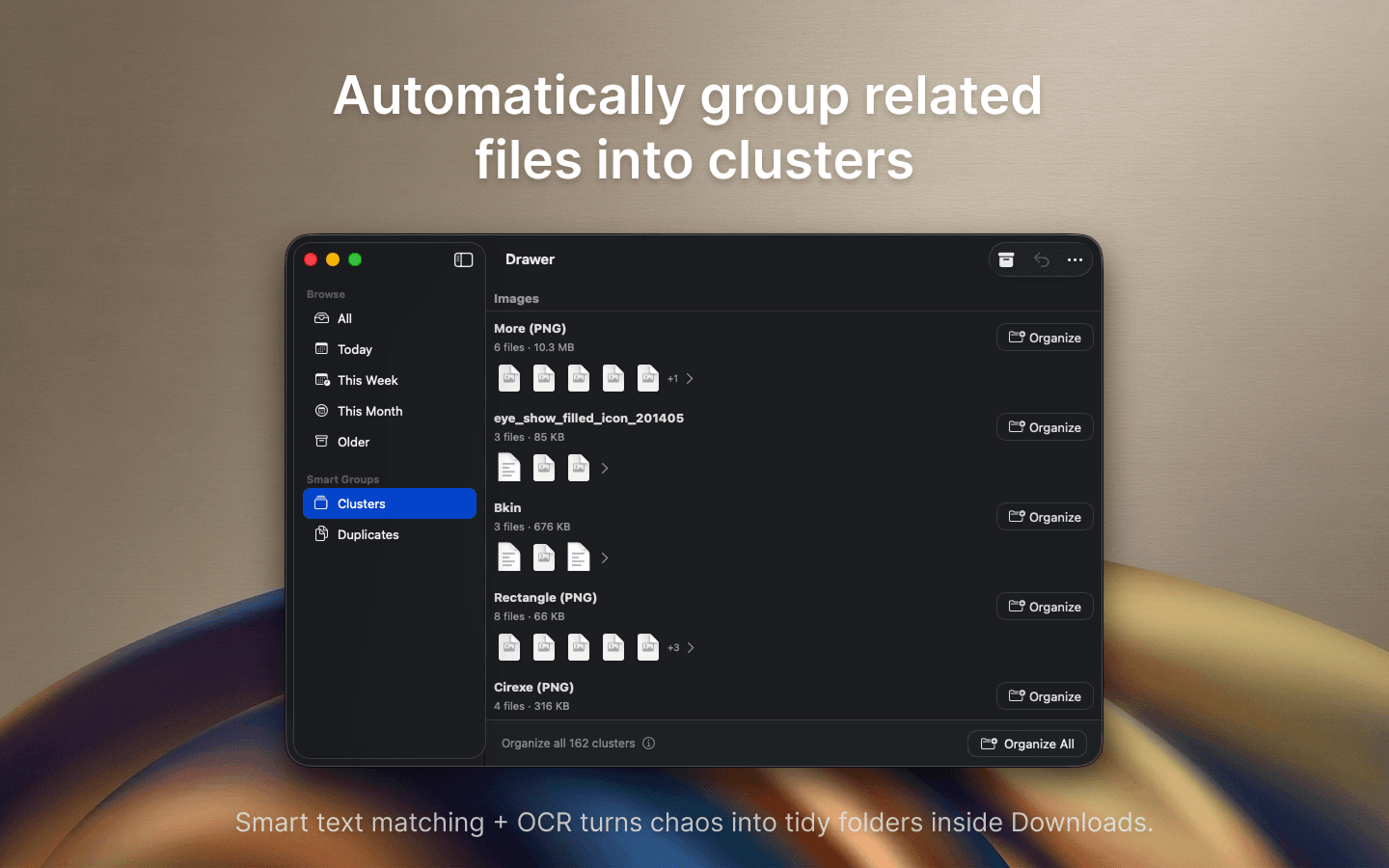1389x868 pixels.
Task: Organize the More (PNG) cluster
Action: pos(1045,338)
